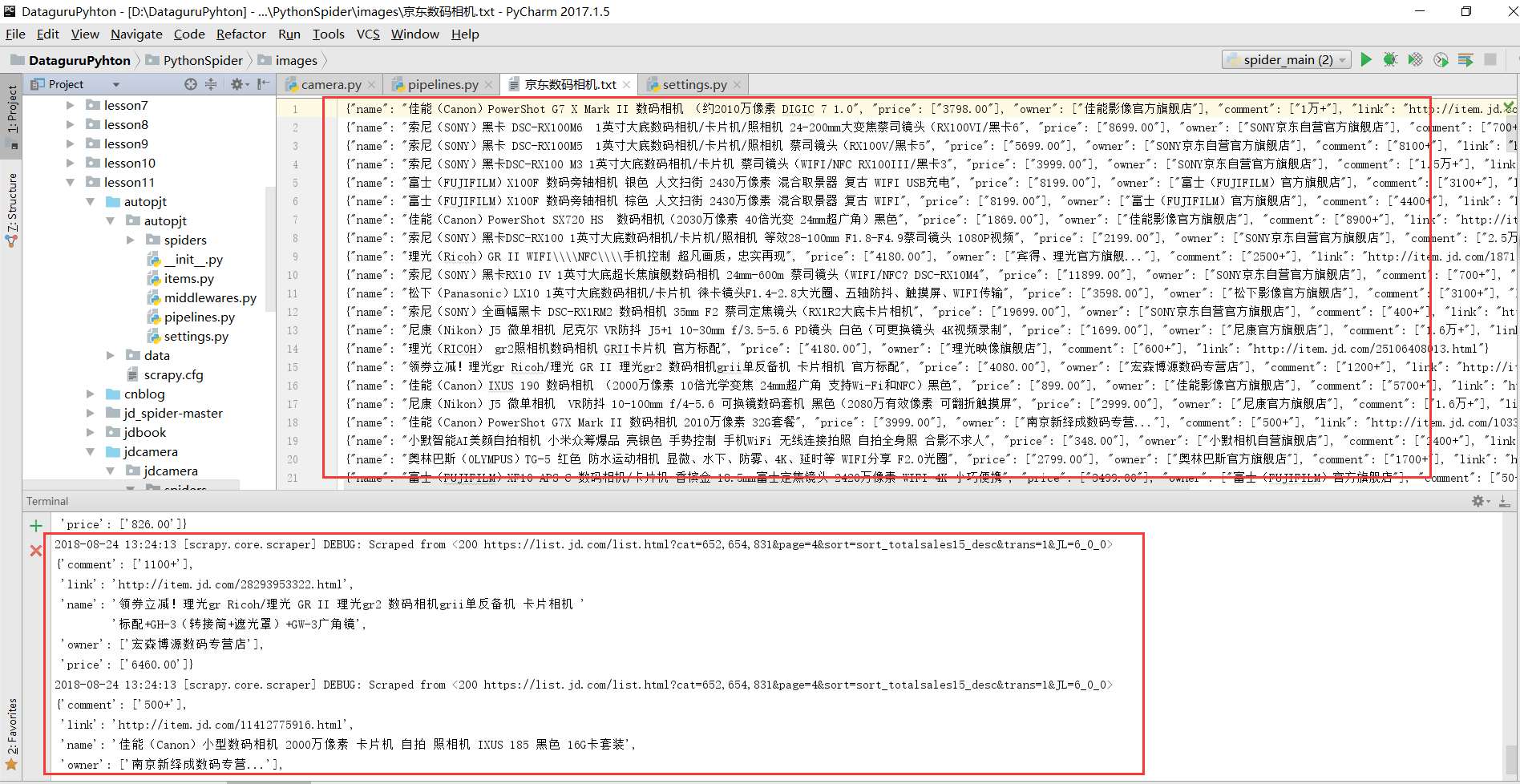This screenshot has height=784, width=1520.
Task: Open the Edit menu
Action: (48, 34)
